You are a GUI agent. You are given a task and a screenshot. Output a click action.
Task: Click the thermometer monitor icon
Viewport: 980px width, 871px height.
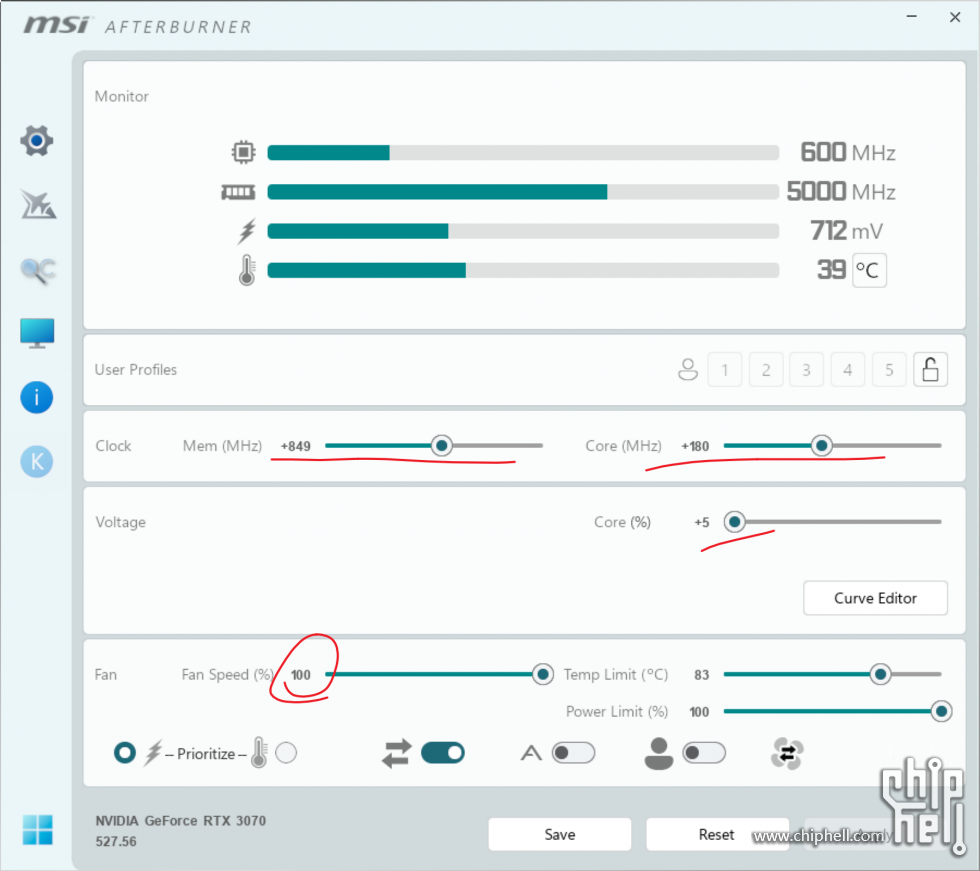[247, 270]
